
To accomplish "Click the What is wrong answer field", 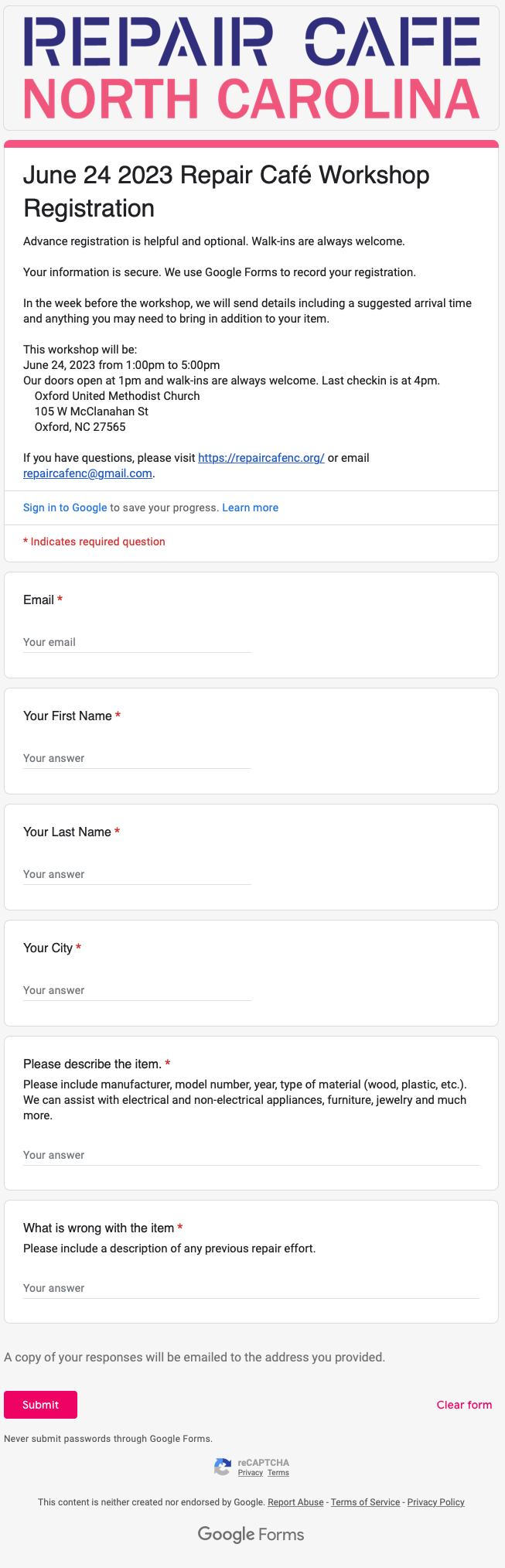I will 251,1288.
